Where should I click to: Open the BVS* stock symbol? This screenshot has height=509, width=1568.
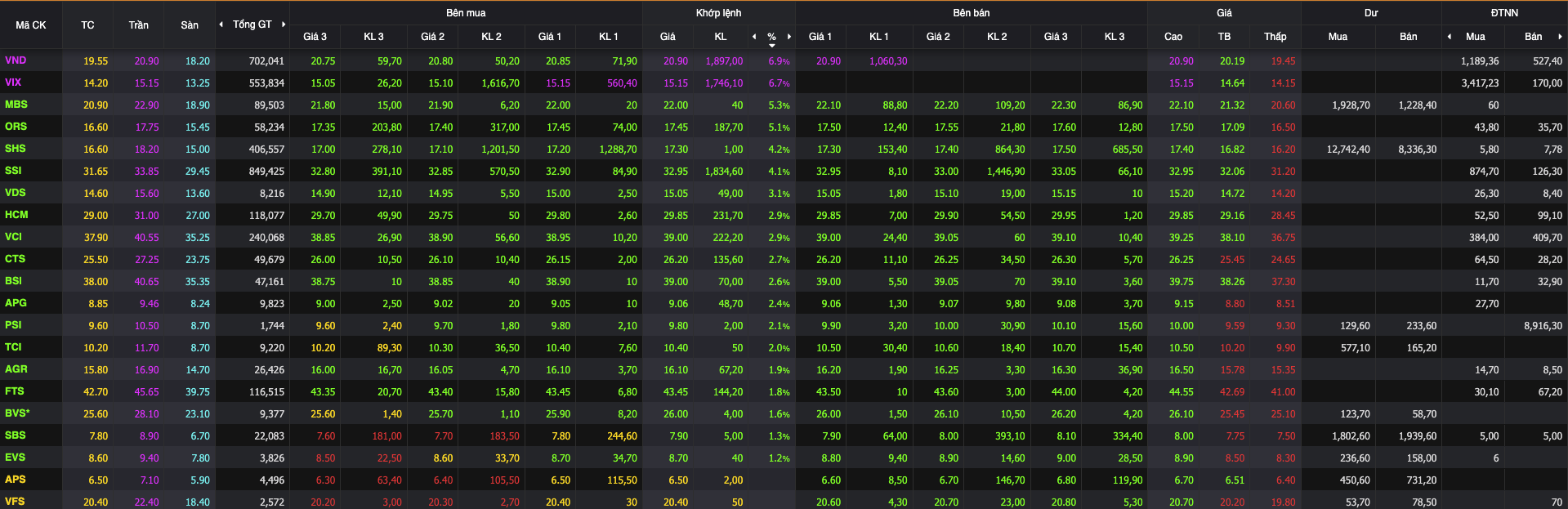point(17,413)
